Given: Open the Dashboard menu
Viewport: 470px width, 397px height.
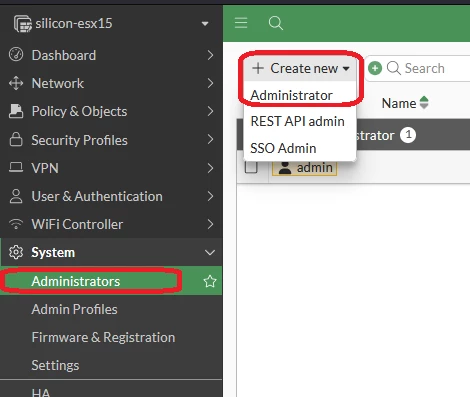Looking at the screenshot, I should (x=64, y=55).
